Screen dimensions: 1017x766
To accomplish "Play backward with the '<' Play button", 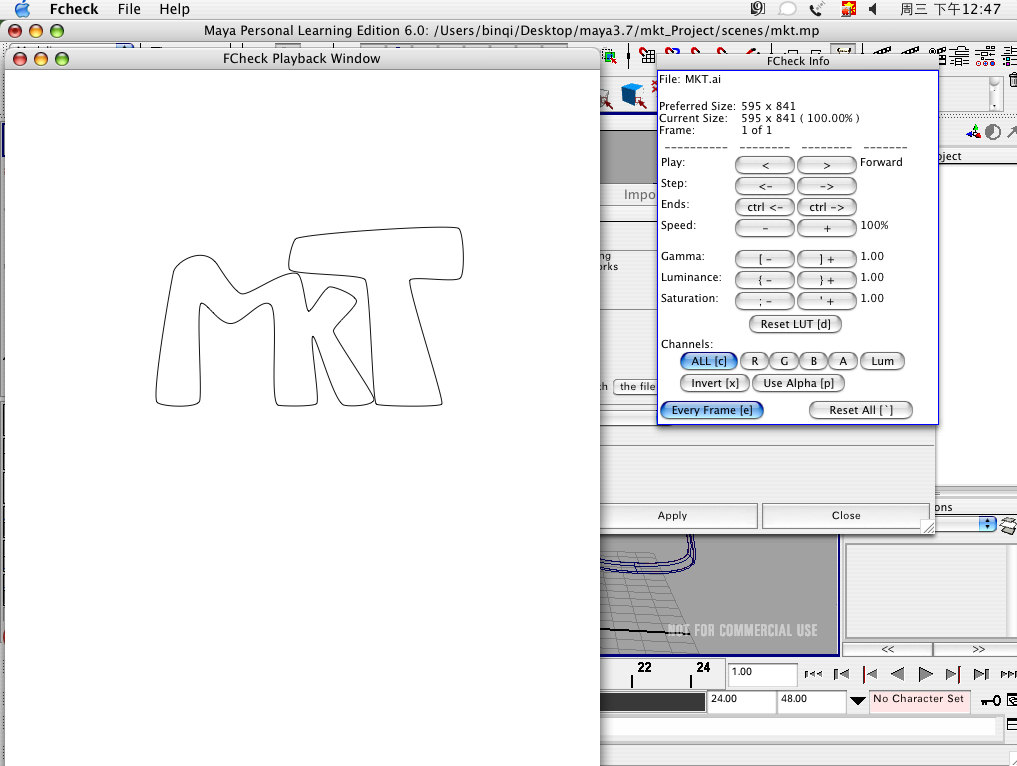I will click(765, 165).
